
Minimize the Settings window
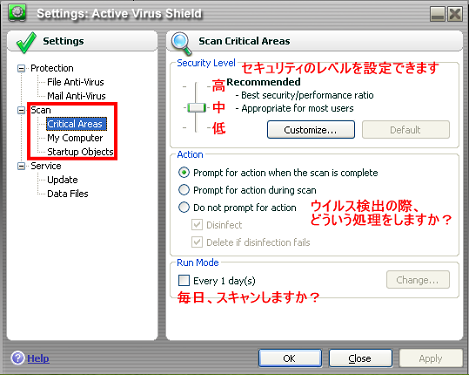[x=438, y=14]
